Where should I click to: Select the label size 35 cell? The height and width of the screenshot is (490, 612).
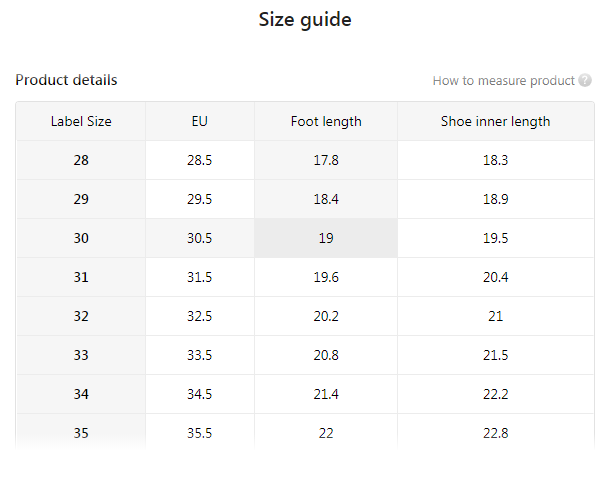(81, 433)
